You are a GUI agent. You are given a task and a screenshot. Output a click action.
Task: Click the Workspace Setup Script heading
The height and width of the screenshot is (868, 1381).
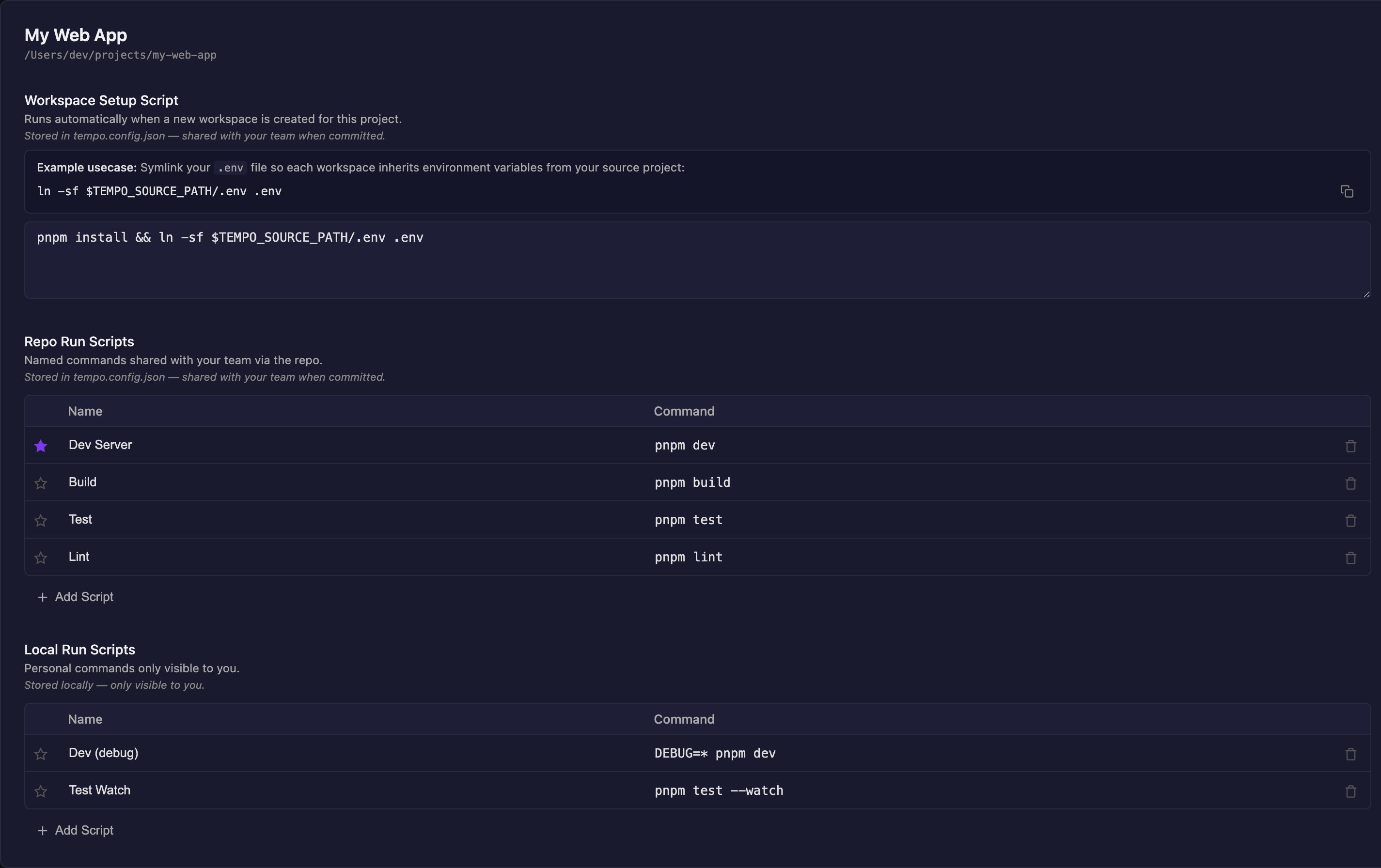101,100
